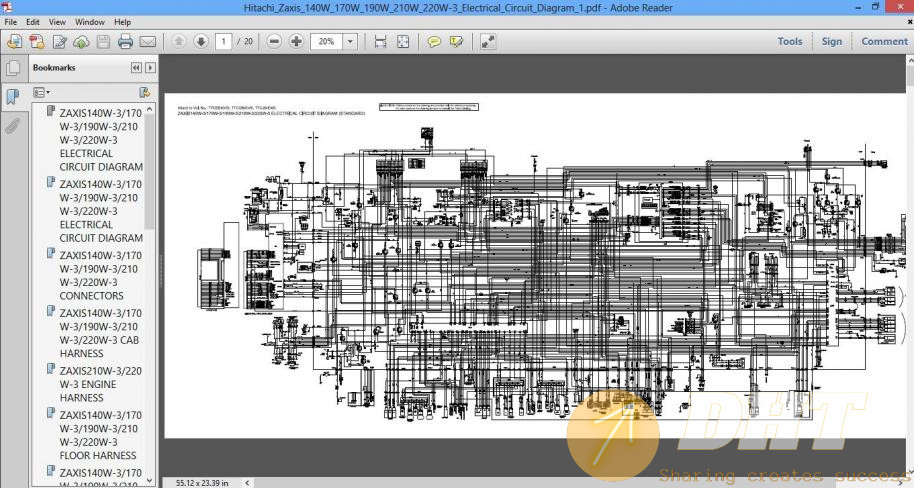The image size is (914, 488).
Task: Click the Send by email envelope icon
Action: (x=148, y=41)
